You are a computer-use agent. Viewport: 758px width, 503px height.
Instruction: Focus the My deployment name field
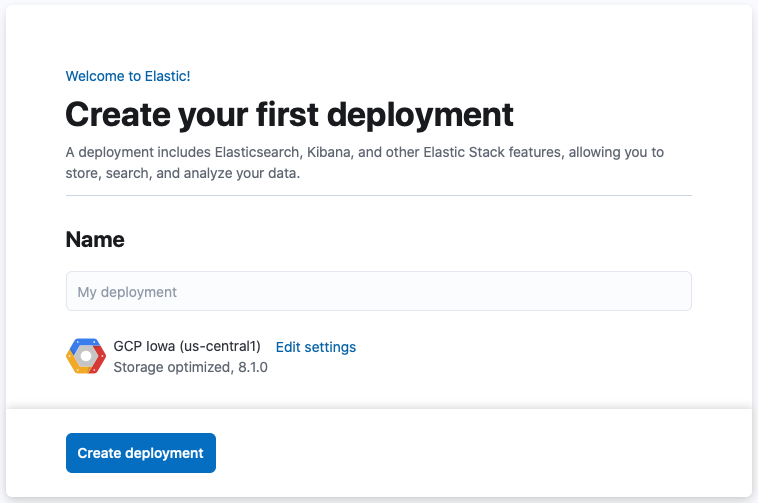coord(378,292)
